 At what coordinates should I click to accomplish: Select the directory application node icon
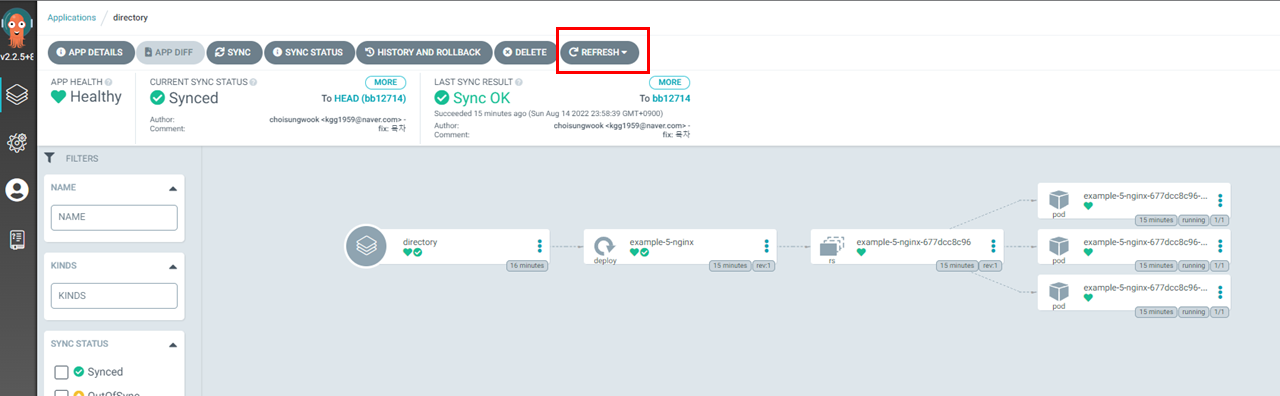(x=366, y=247)
